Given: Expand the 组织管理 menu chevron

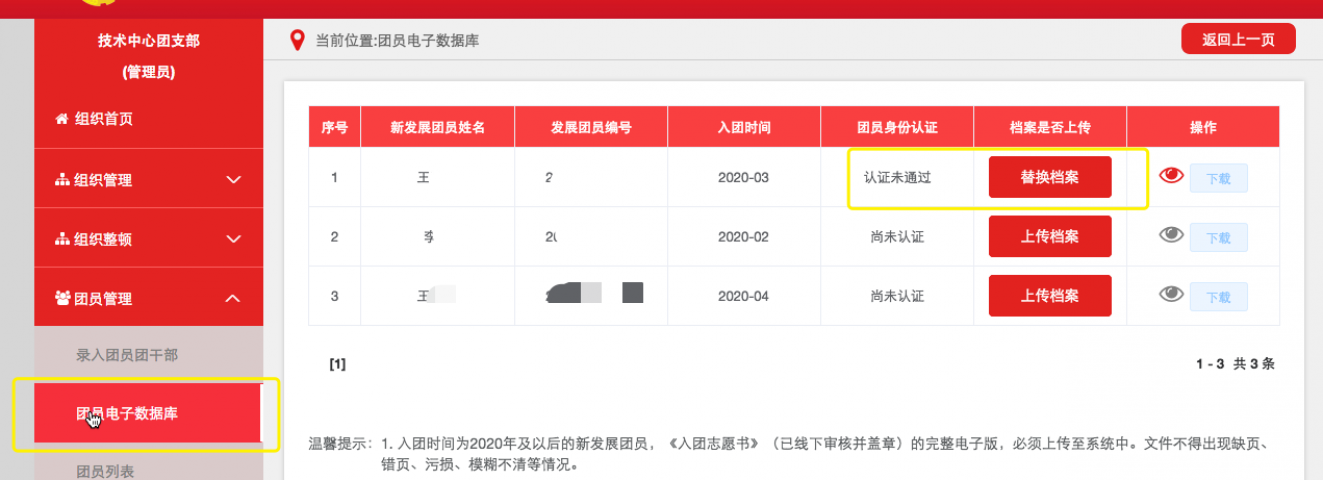Looking at the screenshot, I should tap(233, 180).
